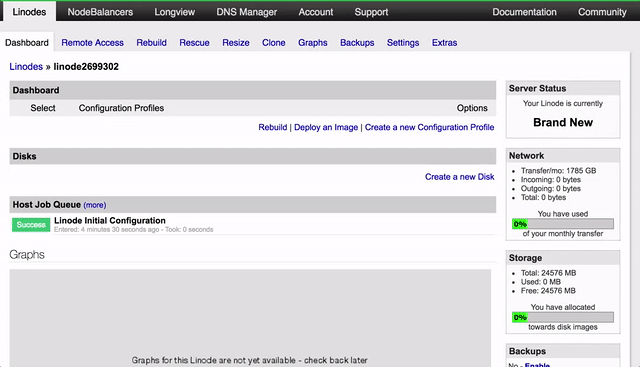Click the Configuration Profiles column header
Image resolution: width=640 pixels, height=367 pixels.
[121, 108]
